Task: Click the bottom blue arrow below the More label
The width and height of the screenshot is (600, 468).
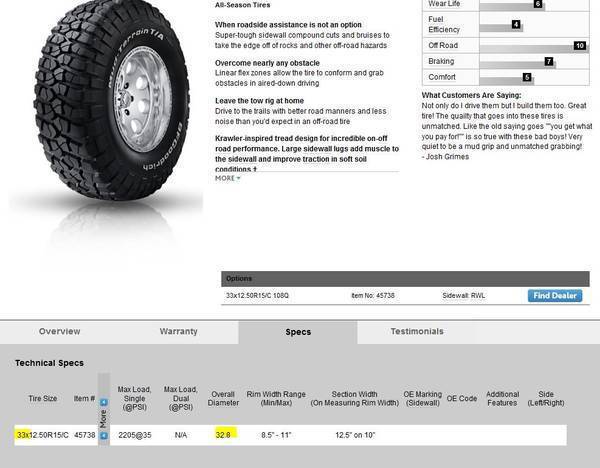Action: point(104,435)
